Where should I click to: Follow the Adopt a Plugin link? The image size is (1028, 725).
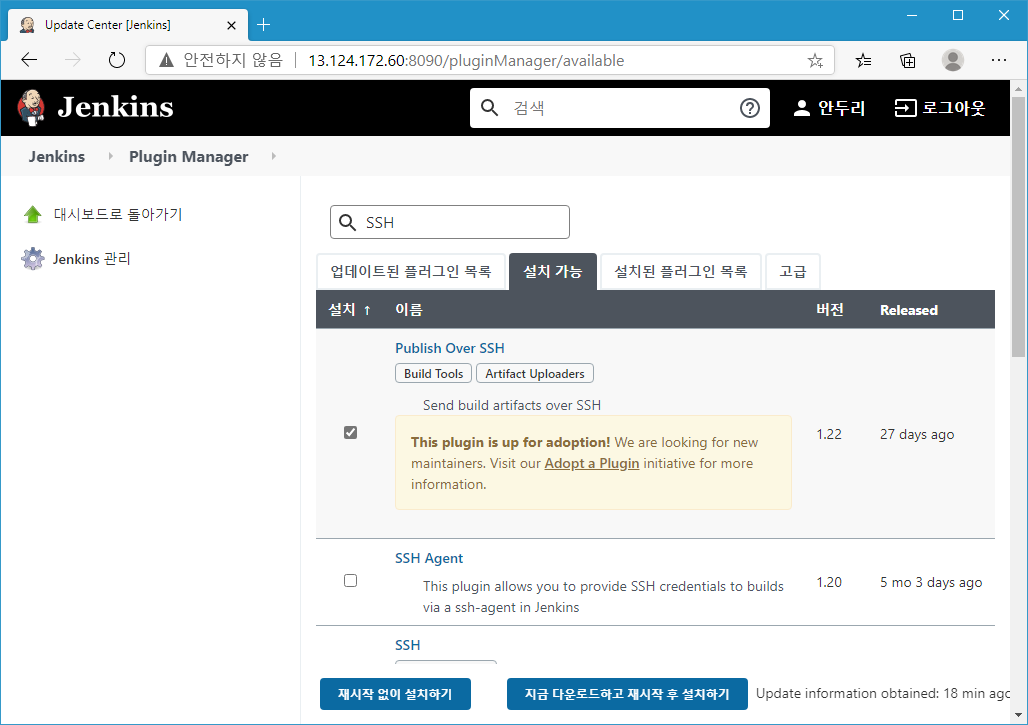click(x=592, y=463)
